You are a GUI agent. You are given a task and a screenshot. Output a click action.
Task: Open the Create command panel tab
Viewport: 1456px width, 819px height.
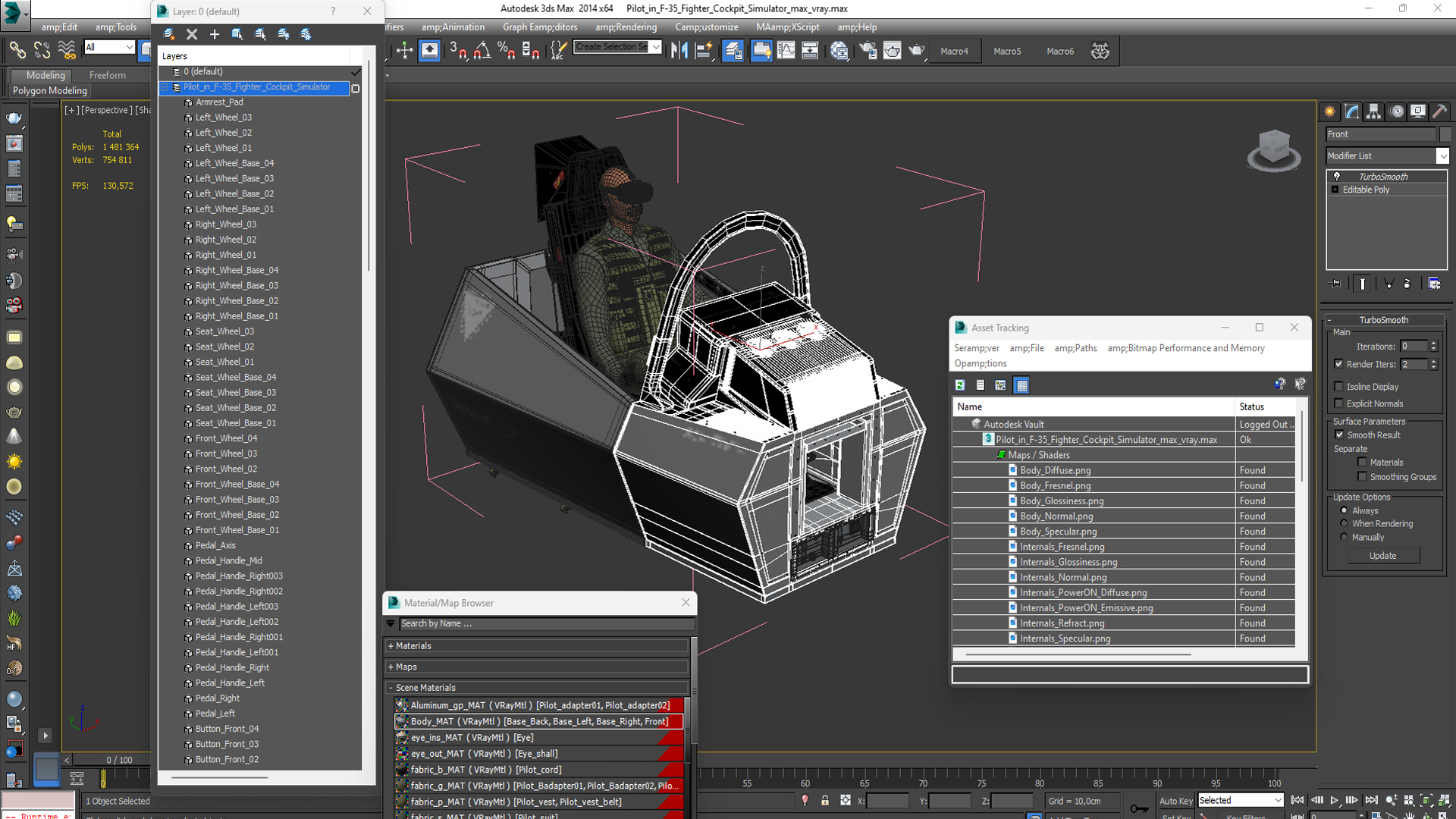point(1330,111)
